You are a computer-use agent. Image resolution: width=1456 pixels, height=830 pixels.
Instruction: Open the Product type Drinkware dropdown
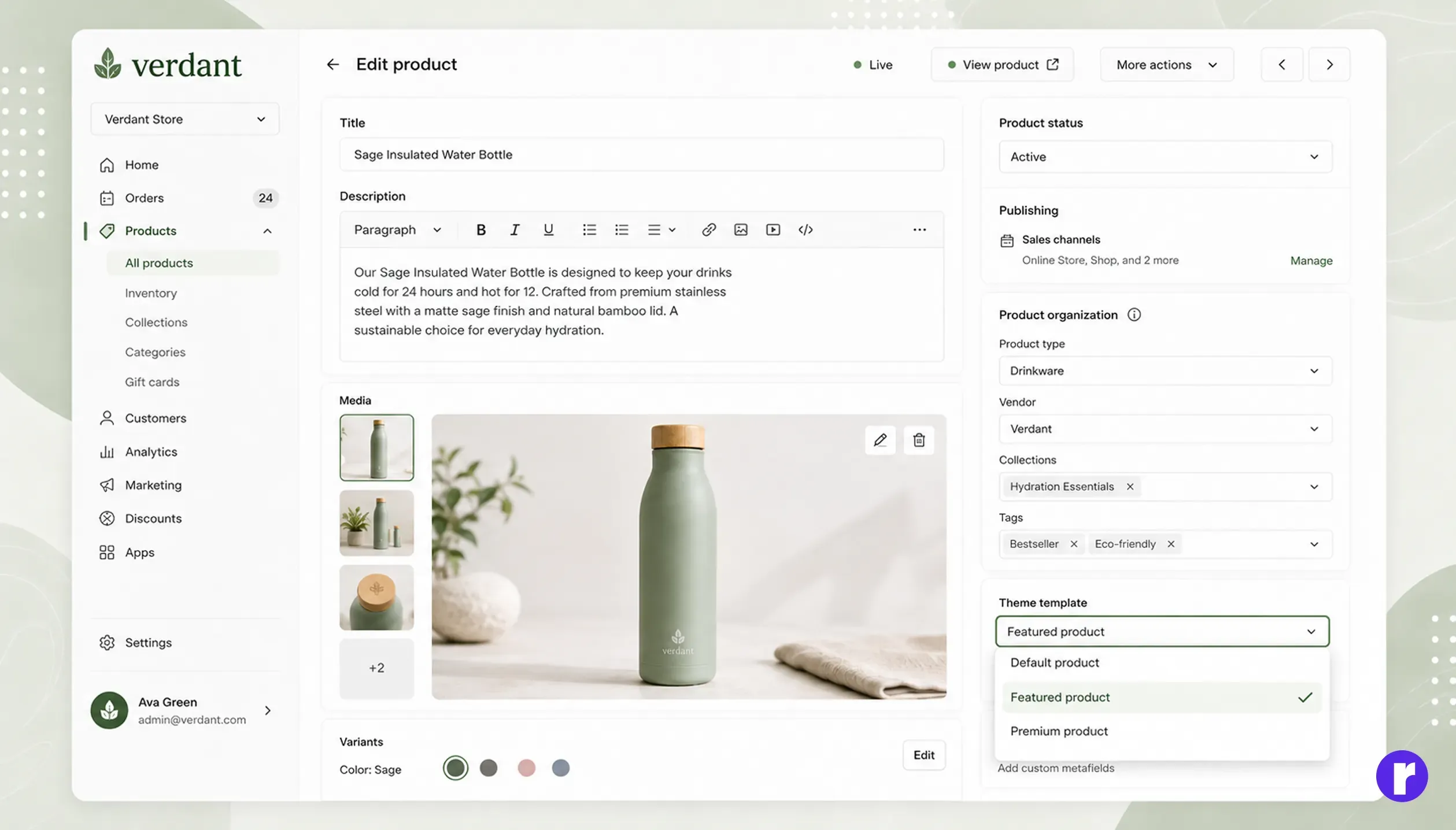pyautogui.click(x=1166, y=370)
